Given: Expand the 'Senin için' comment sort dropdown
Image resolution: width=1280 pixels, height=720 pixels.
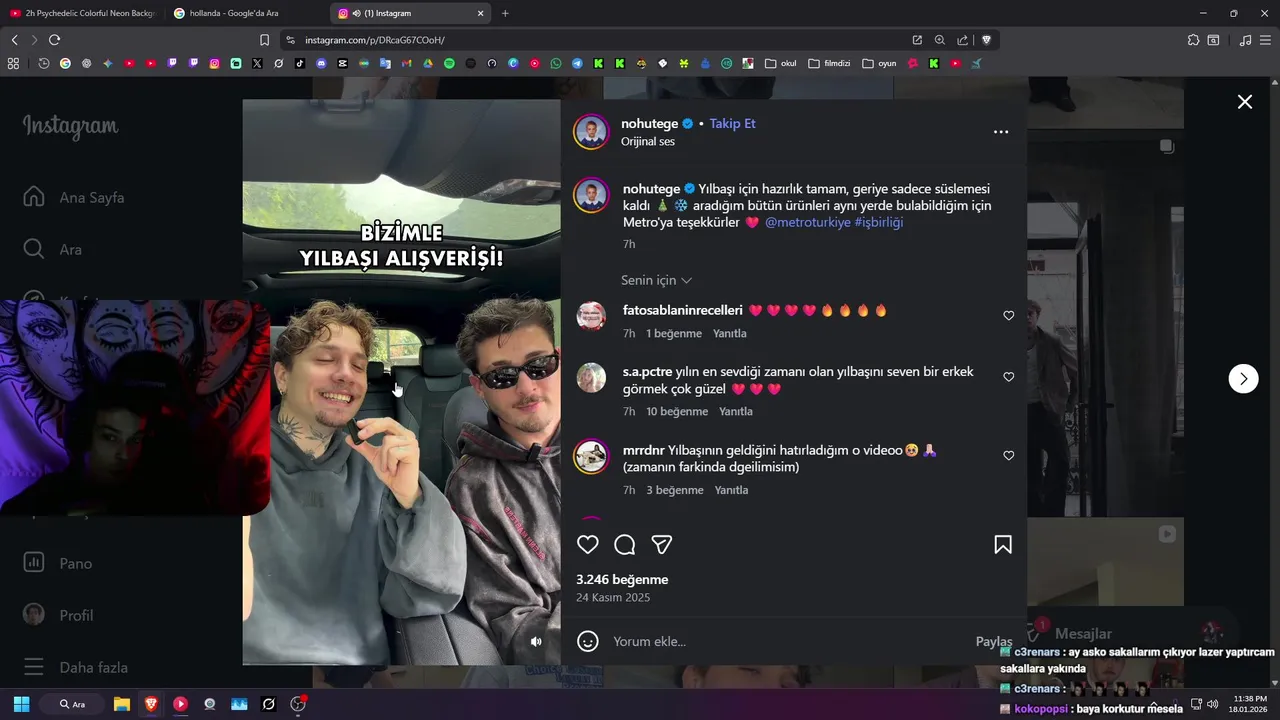Looking at the screenshot, I should pyautogui.click(x=656, y=280).
